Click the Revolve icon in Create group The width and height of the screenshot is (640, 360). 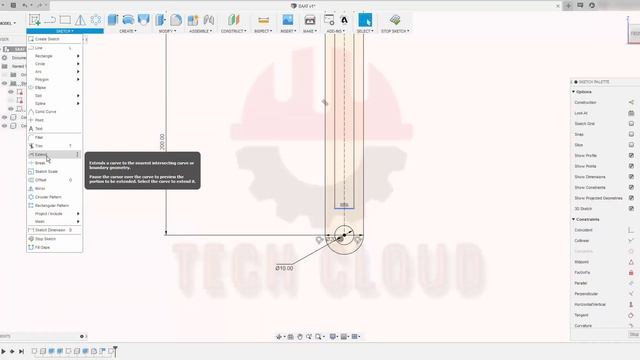point(128,20)
